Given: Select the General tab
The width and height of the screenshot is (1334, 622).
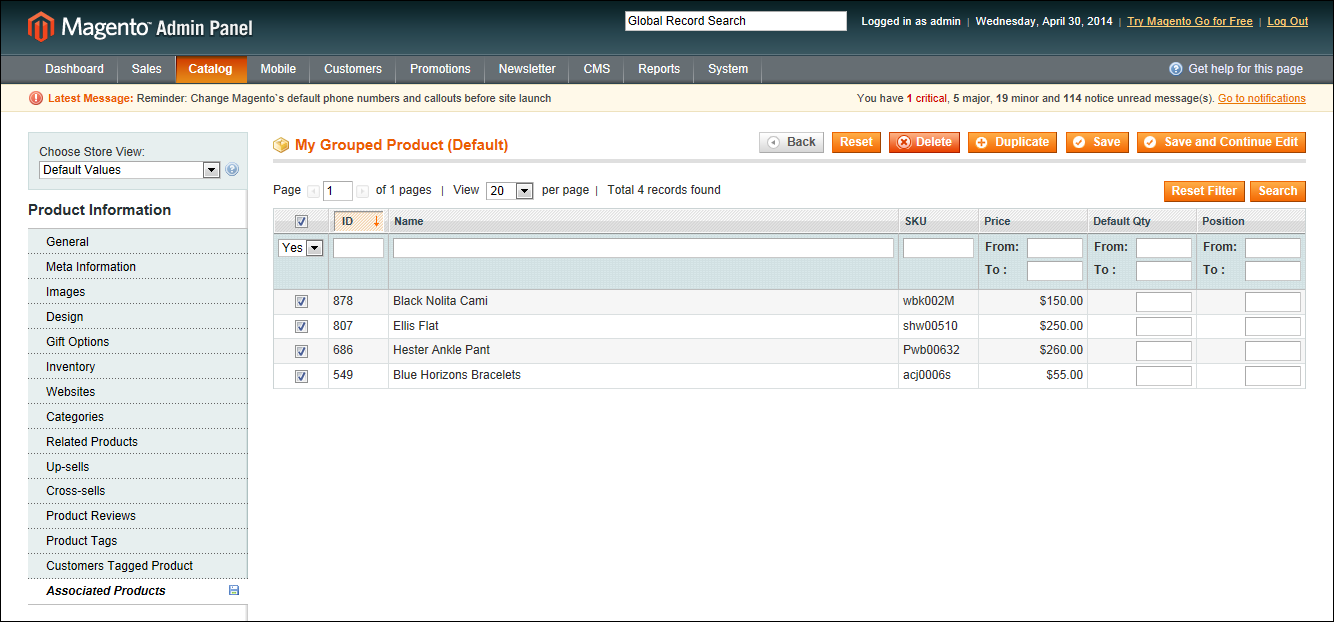Looking at the screenshot, I should tap(138, 242).
